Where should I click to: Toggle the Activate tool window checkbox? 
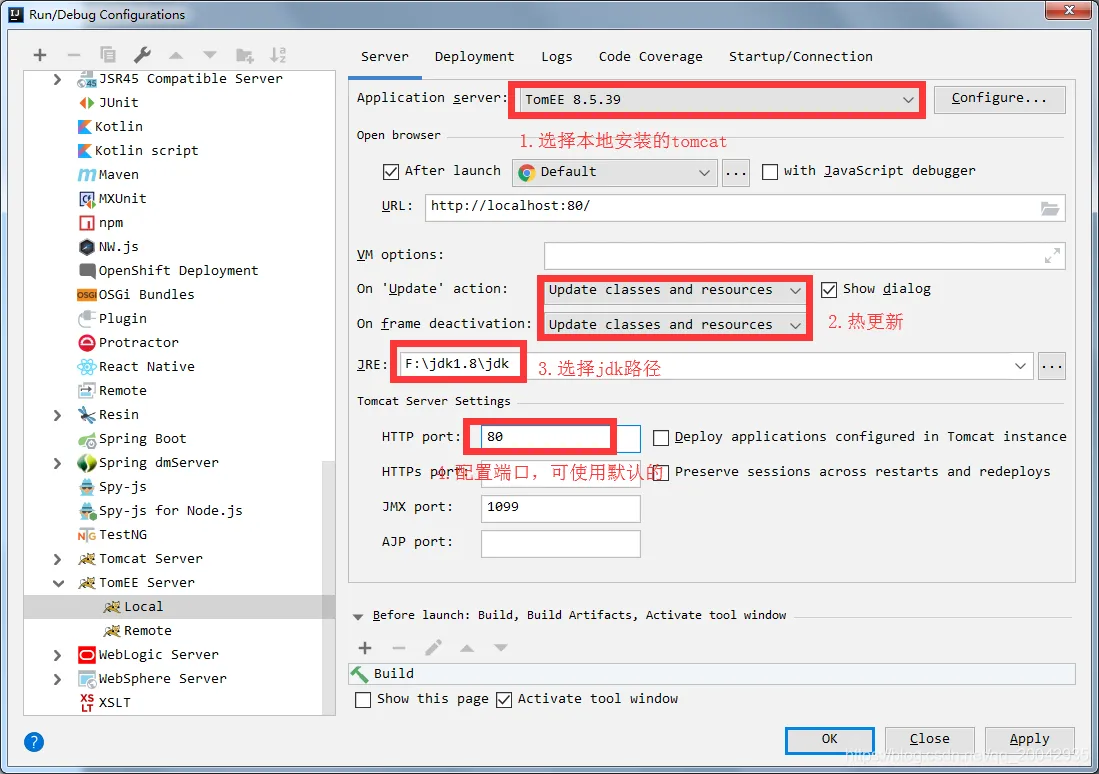504,700
